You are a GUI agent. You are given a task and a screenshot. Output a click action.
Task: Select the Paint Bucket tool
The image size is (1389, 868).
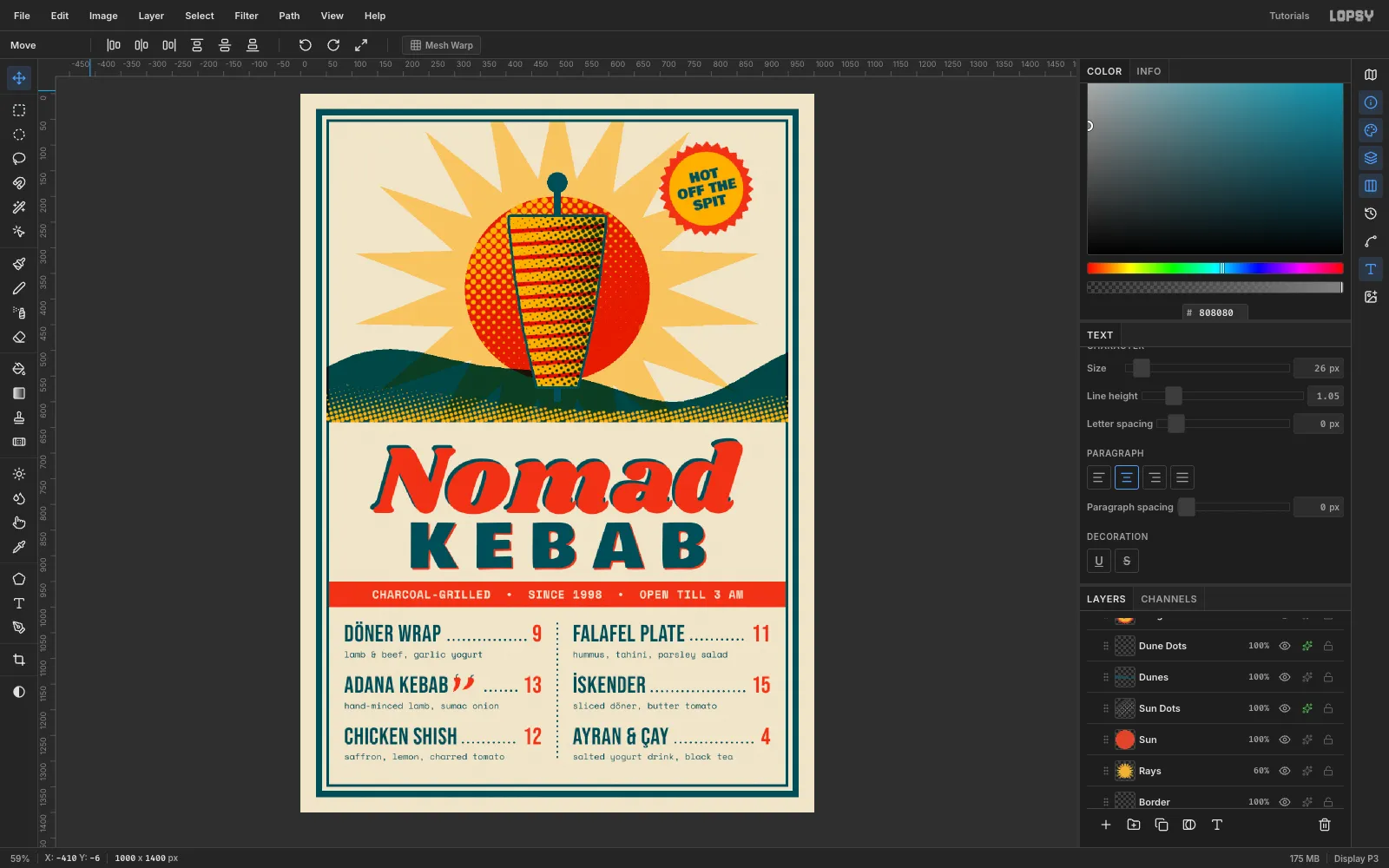[x=19, y=369]
